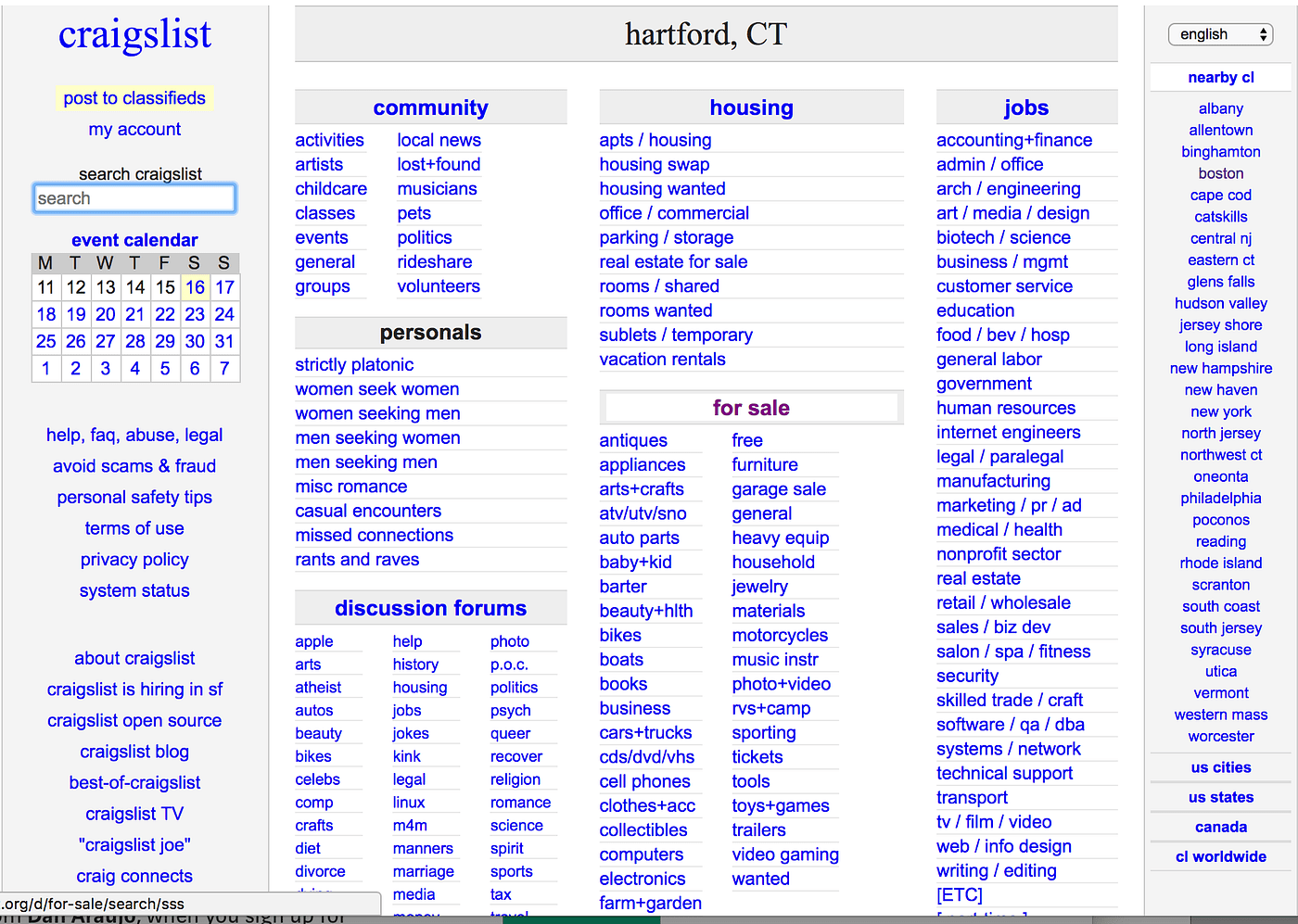The width and height of the screenshot is (1298, 924).
Task: Open the free stuff listings
Action: [x=747, y=440]
